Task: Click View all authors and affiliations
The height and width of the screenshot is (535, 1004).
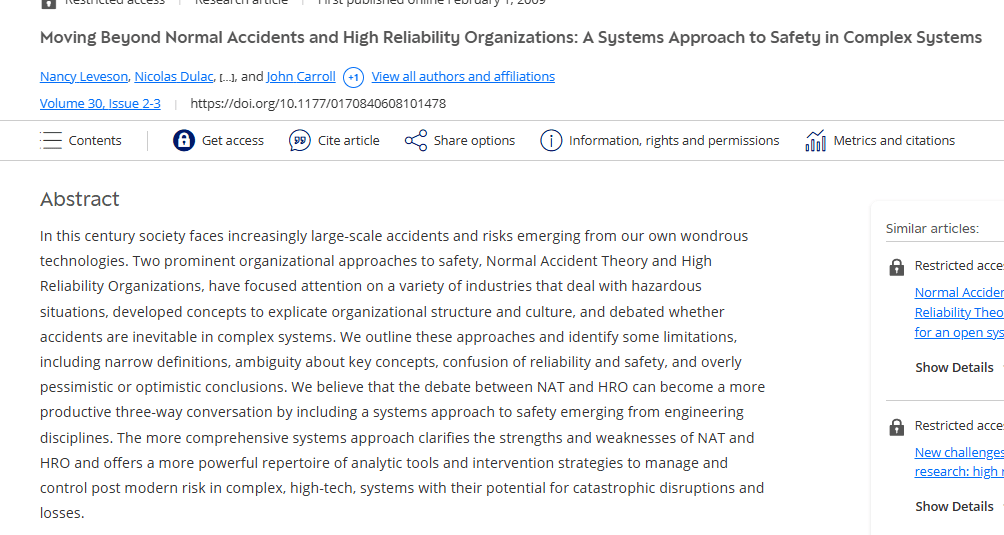Action: [x=463, y=77]
